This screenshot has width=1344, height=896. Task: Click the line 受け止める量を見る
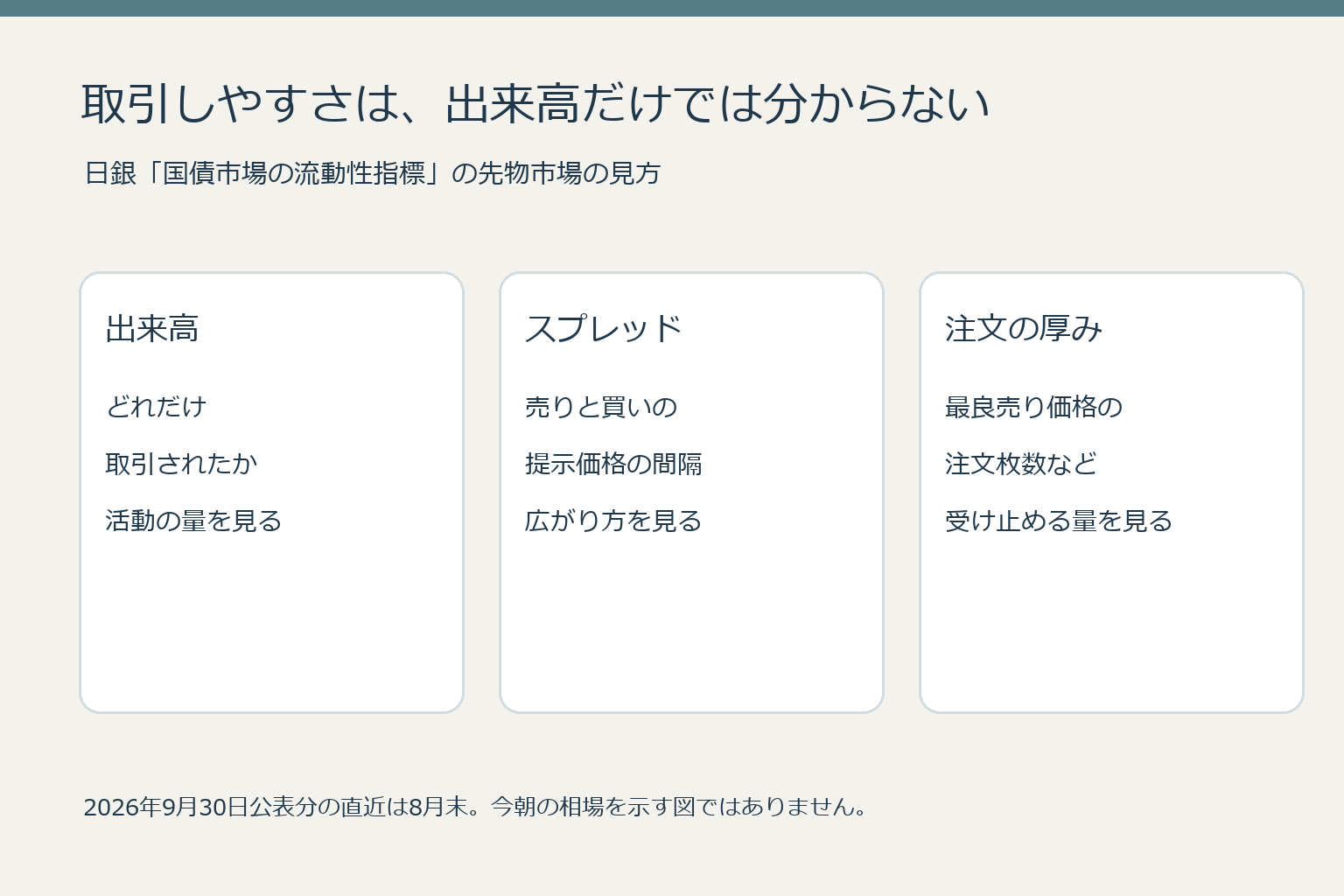click(1059, 521)
